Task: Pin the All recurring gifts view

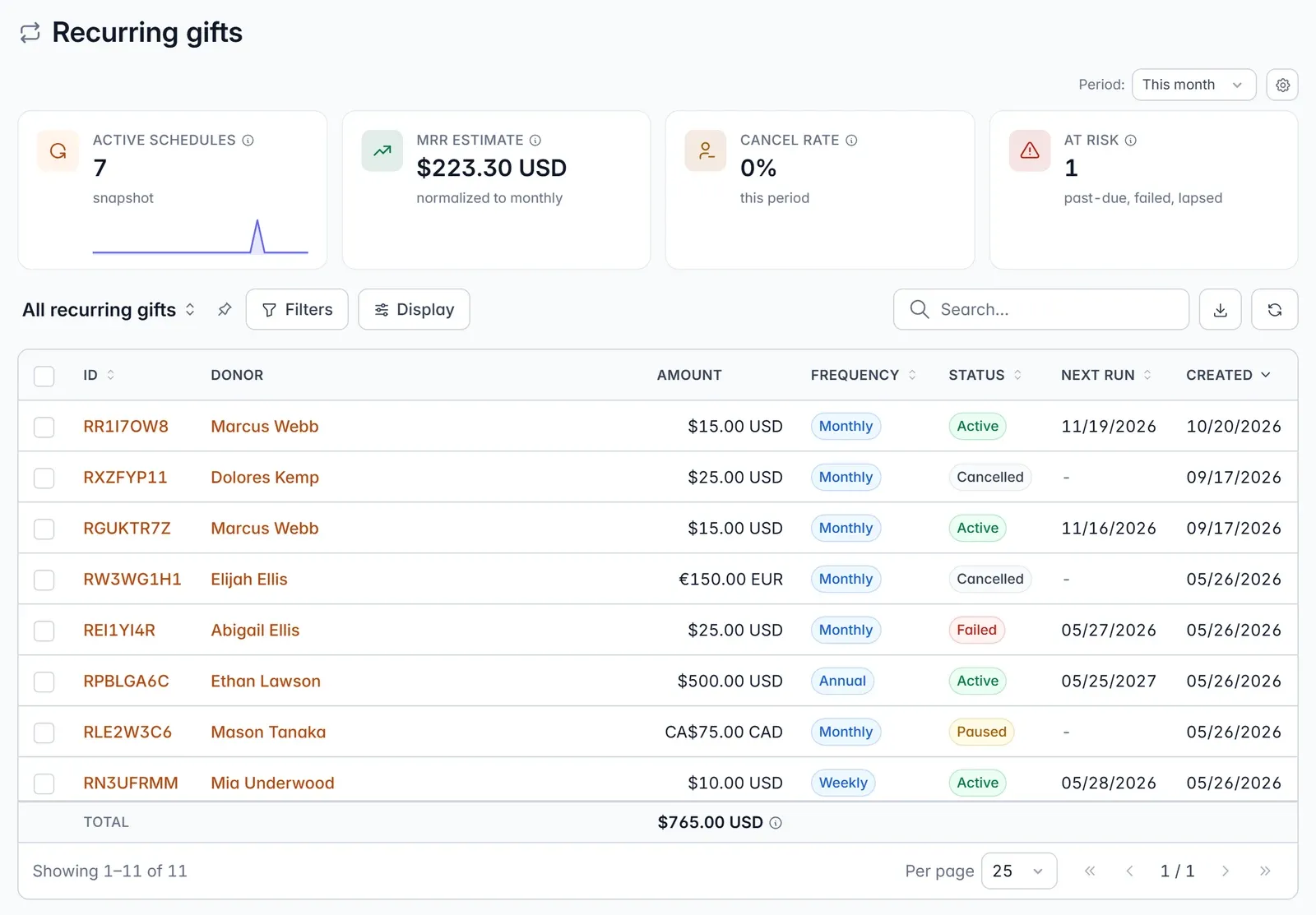Action: 225,309
